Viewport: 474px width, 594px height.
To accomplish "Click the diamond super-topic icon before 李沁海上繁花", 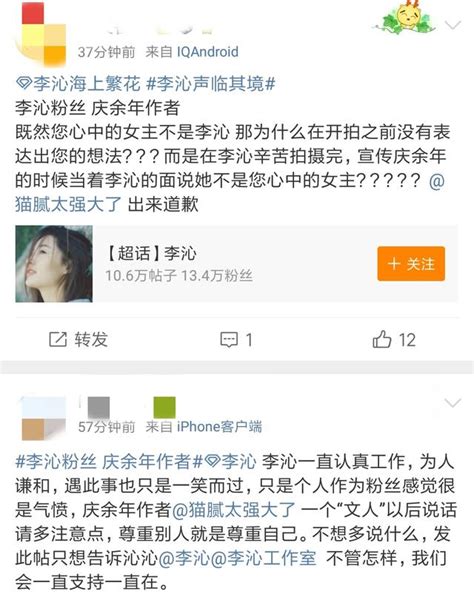I will (x=24, y=84).
